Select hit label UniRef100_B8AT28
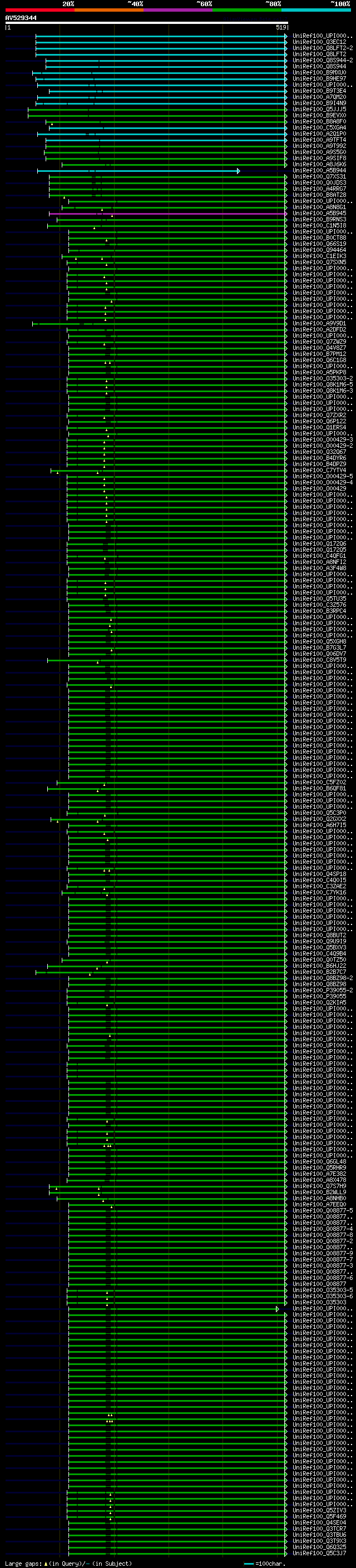356x1568 pixels. [319, 195]
